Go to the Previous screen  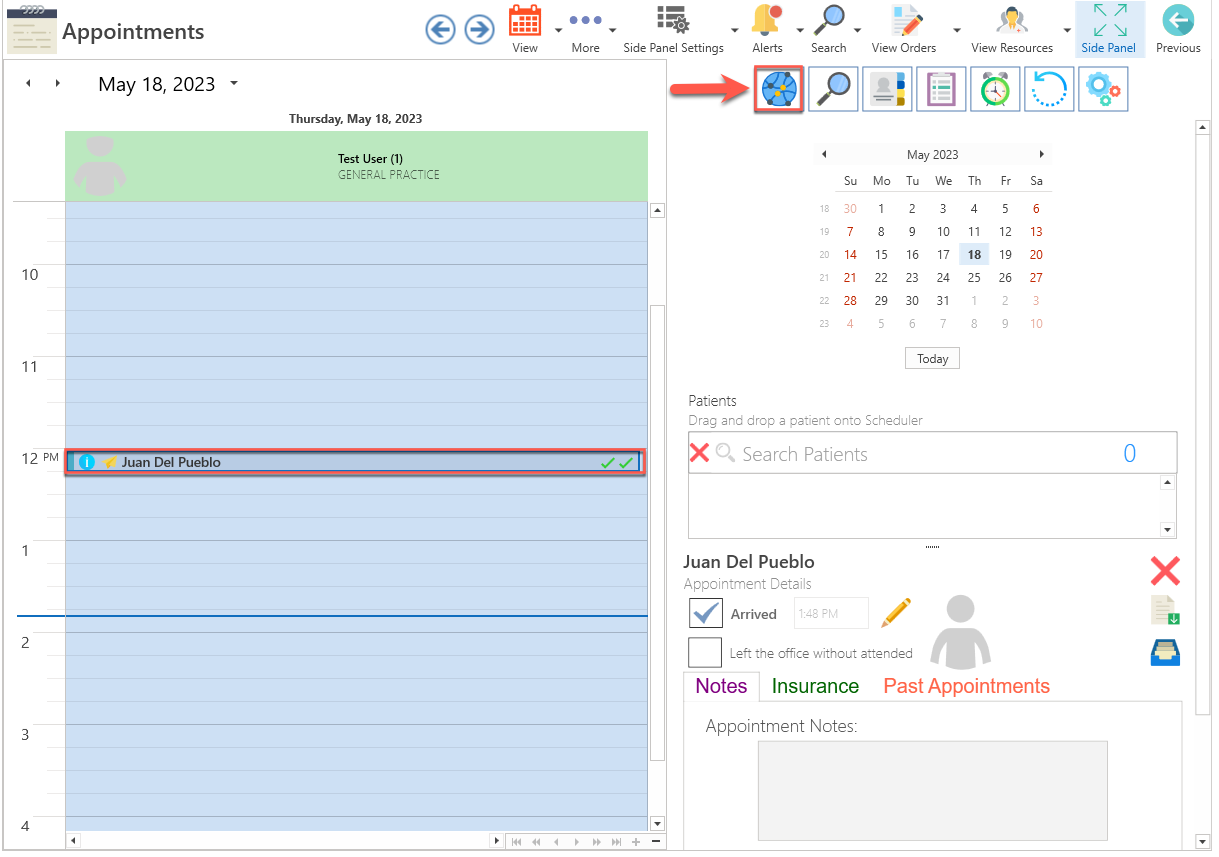click(1178, 29)
